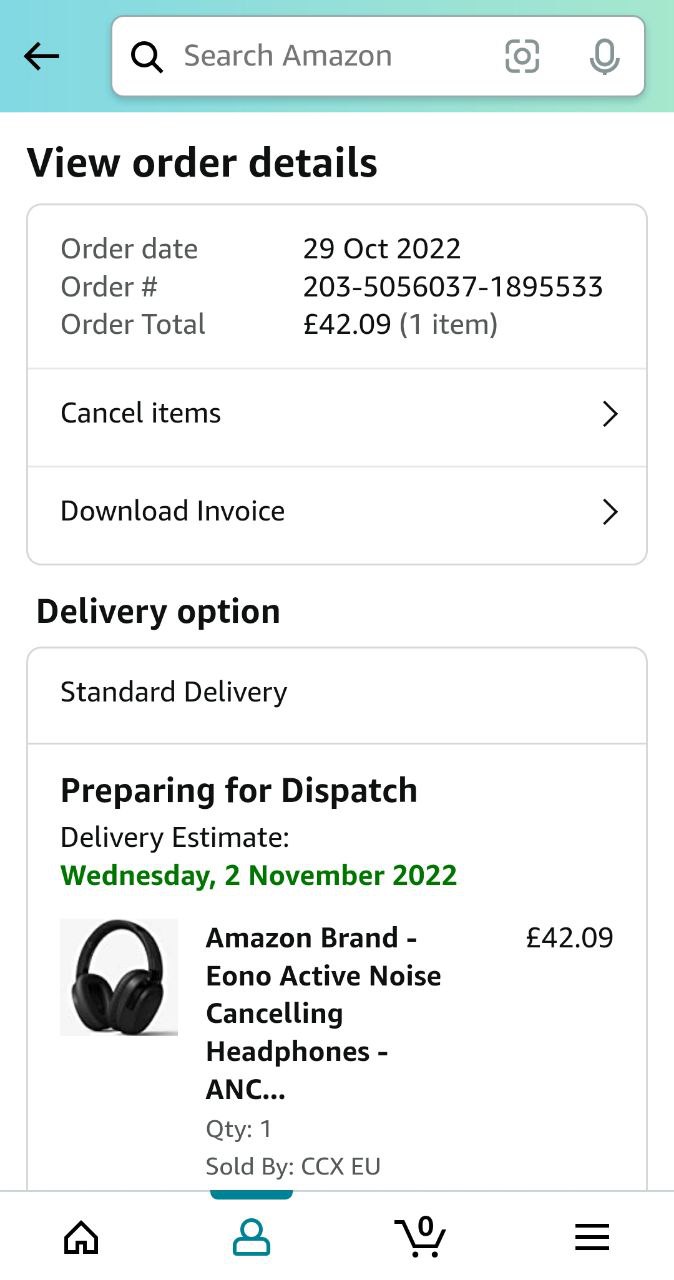Tap the Sold By: CCX EU text
Viewport: 674px width, 1280px height.
pos(293,1166)
